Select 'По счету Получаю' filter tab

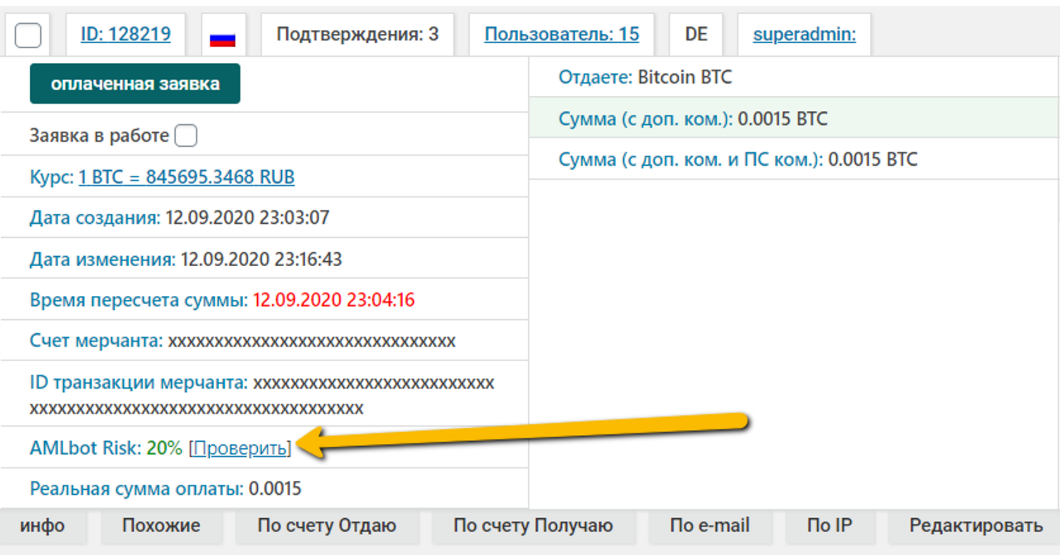click(532, 526)
